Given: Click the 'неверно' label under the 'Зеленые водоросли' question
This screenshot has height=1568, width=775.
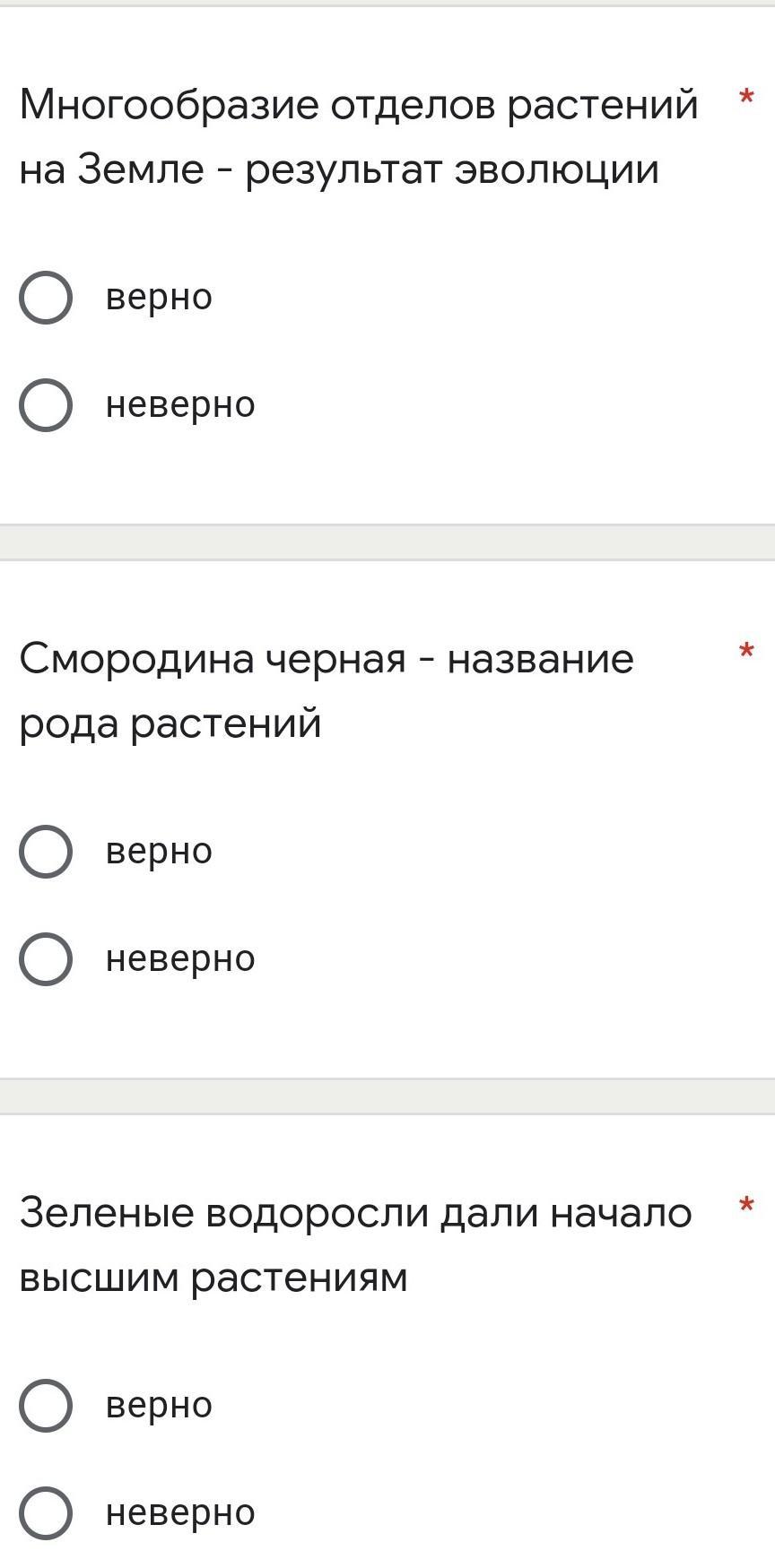Looking at the screenshot, I should pyautogui.click(x=180, y=1513).
